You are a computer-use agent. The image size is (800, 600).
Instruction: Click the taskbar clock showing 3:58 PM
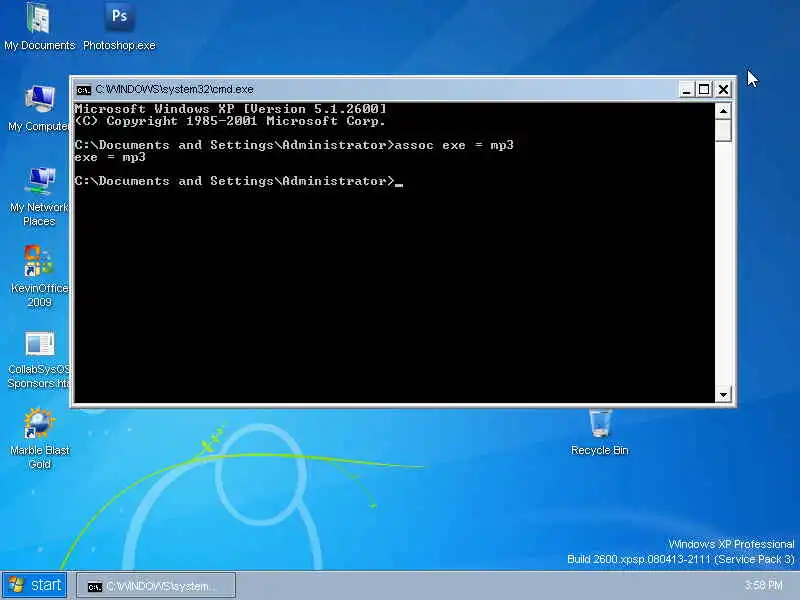click(x=763, y=585)
